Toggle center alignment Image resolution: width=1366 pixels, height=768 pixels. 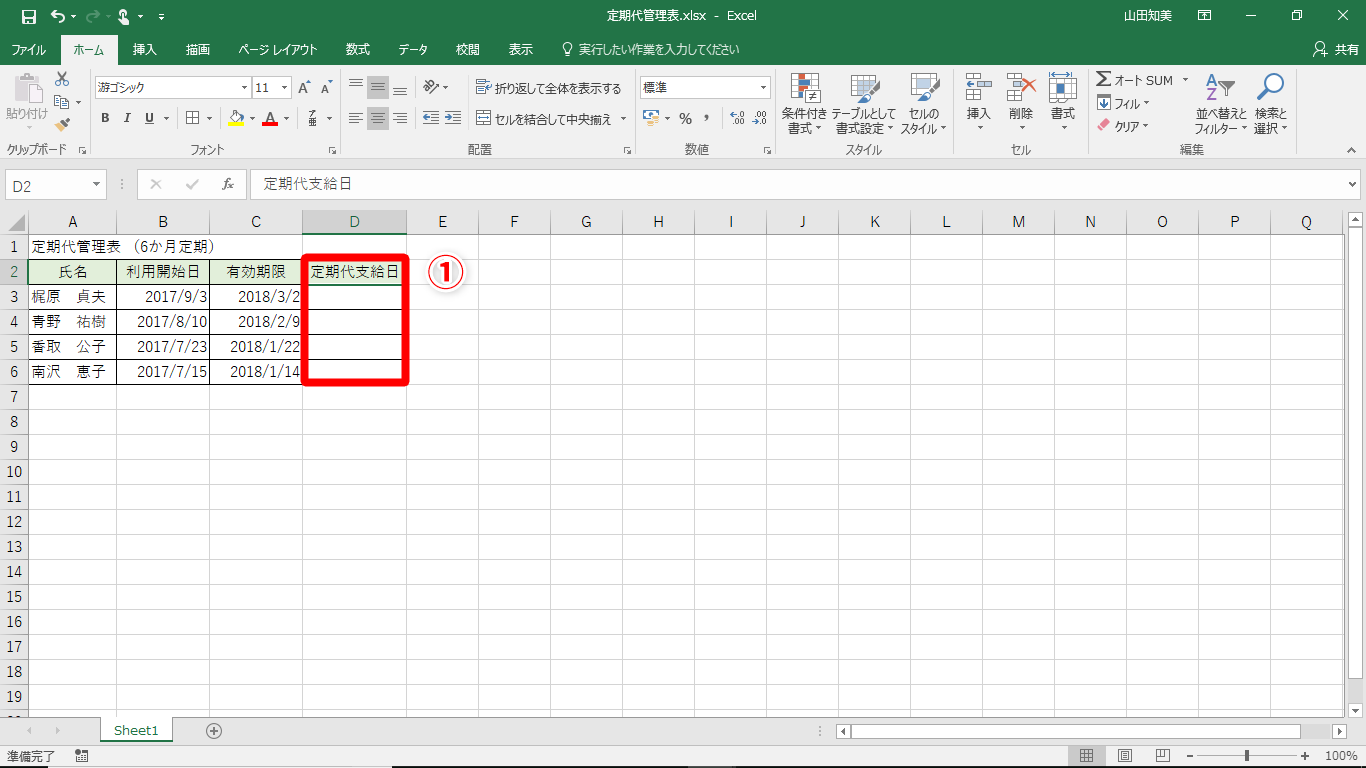[x=377, y=118]
